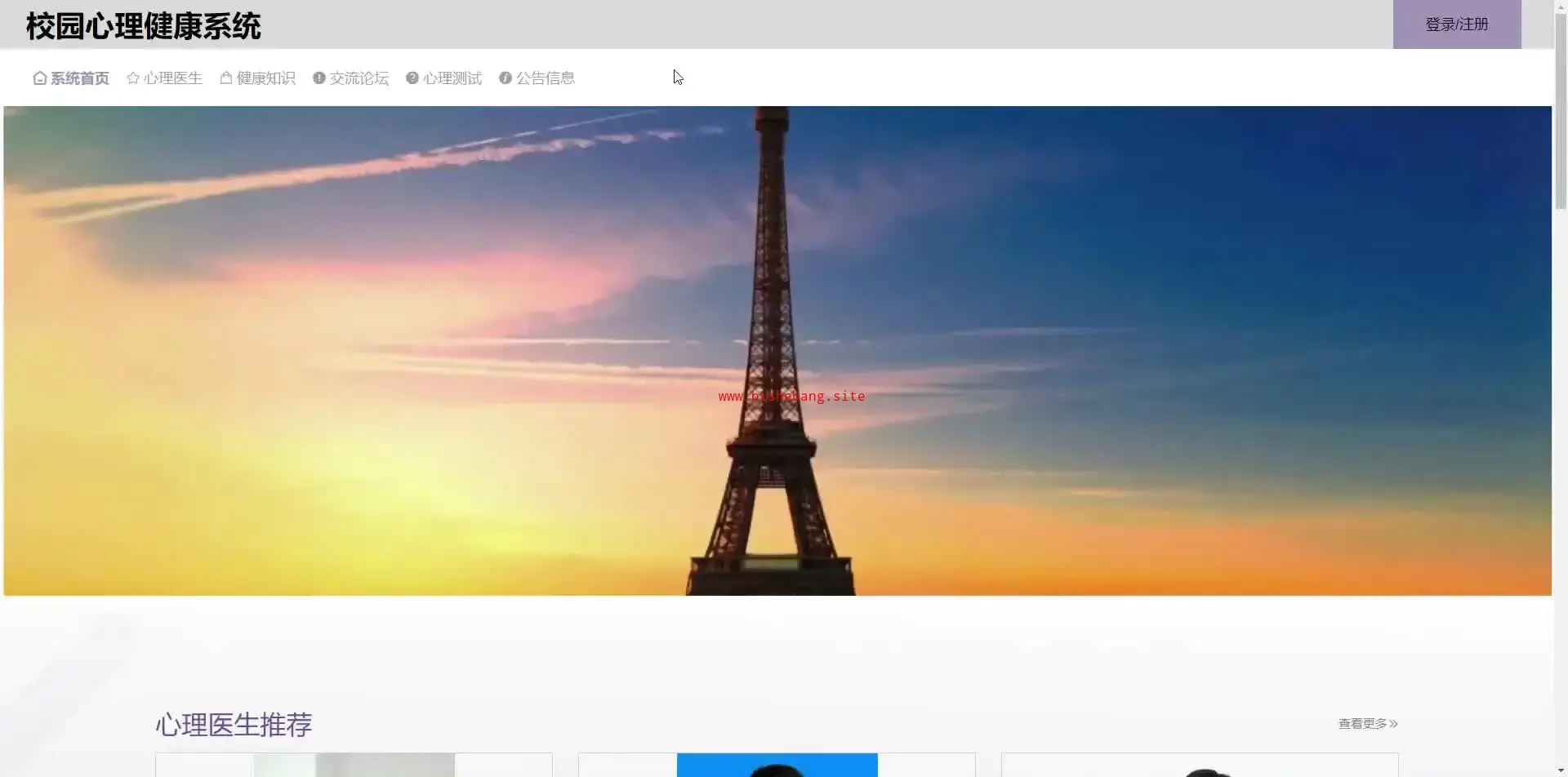Open the first recommended doctor card

(354, 765)
